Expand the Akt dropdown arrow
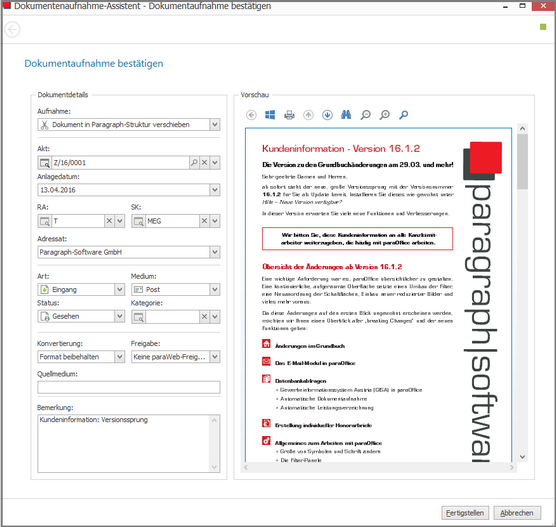The image size is (556, 527). pos(215,163)
